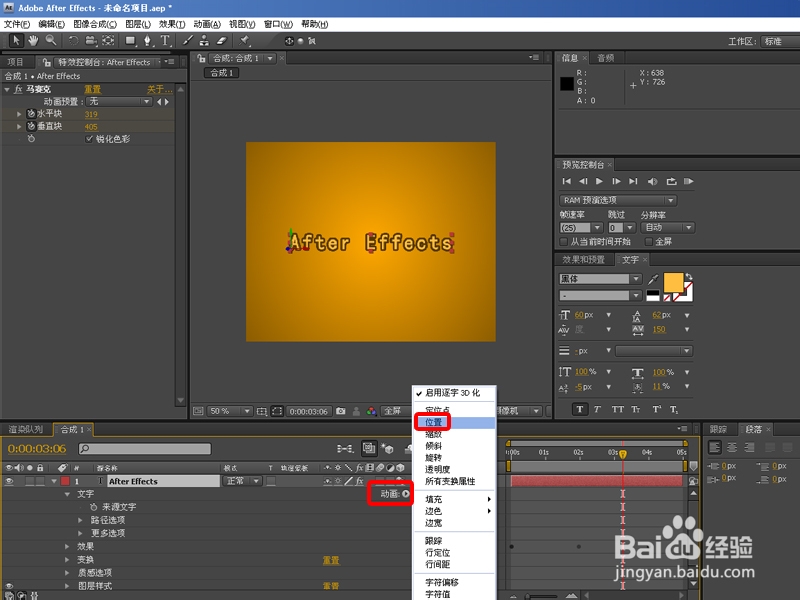Click the snapshot camera icon in viewer
This screenshot has width=800, height=600.
coord(341,411)
